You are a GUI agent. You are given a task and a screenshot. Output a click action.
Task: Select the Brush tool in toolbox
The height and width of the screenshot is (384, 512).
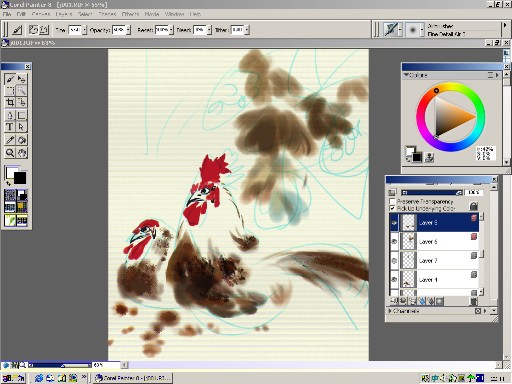pos(10,79)
